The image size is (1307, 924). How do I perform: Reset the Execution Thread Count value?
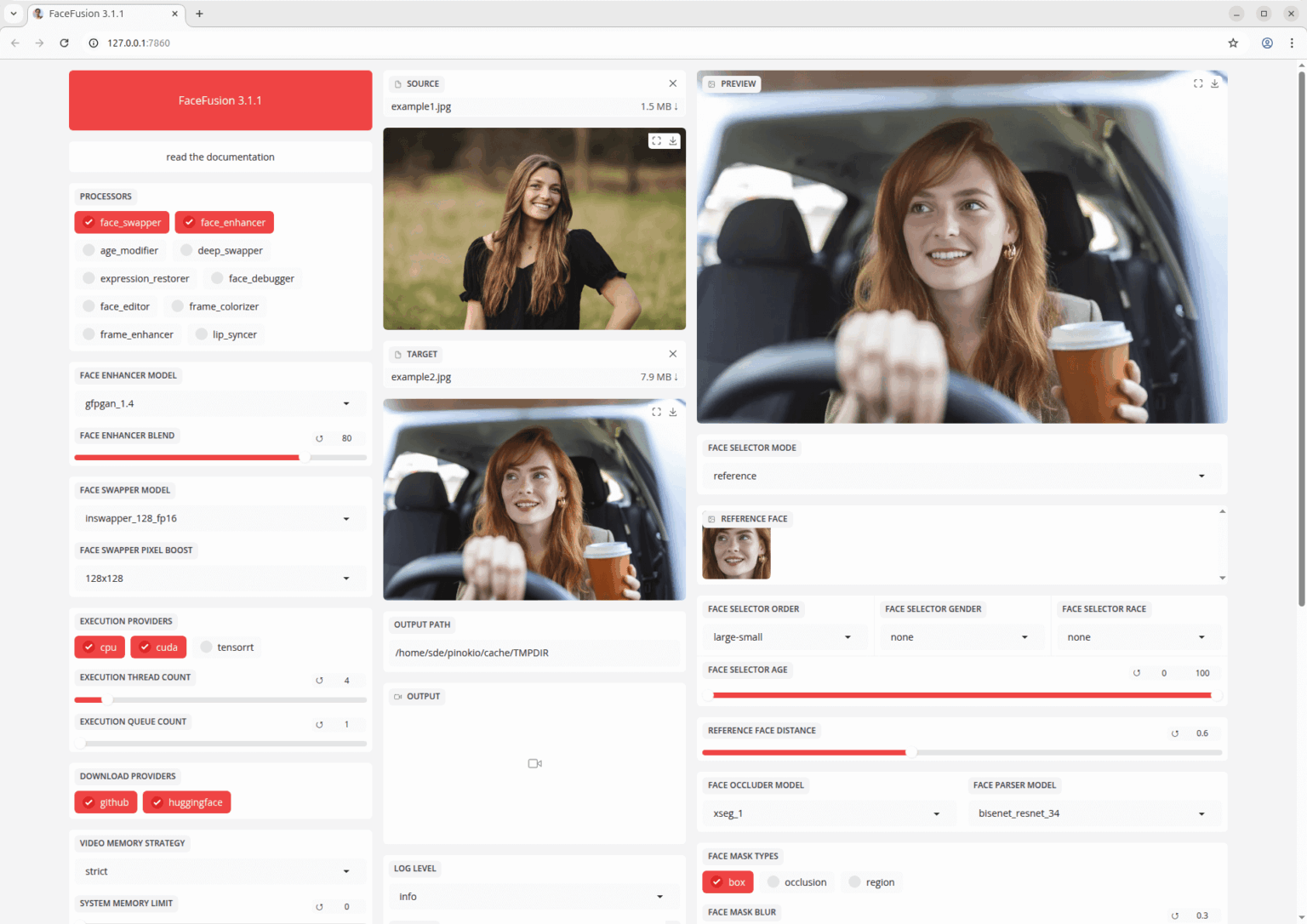click(x=319, y=680)
